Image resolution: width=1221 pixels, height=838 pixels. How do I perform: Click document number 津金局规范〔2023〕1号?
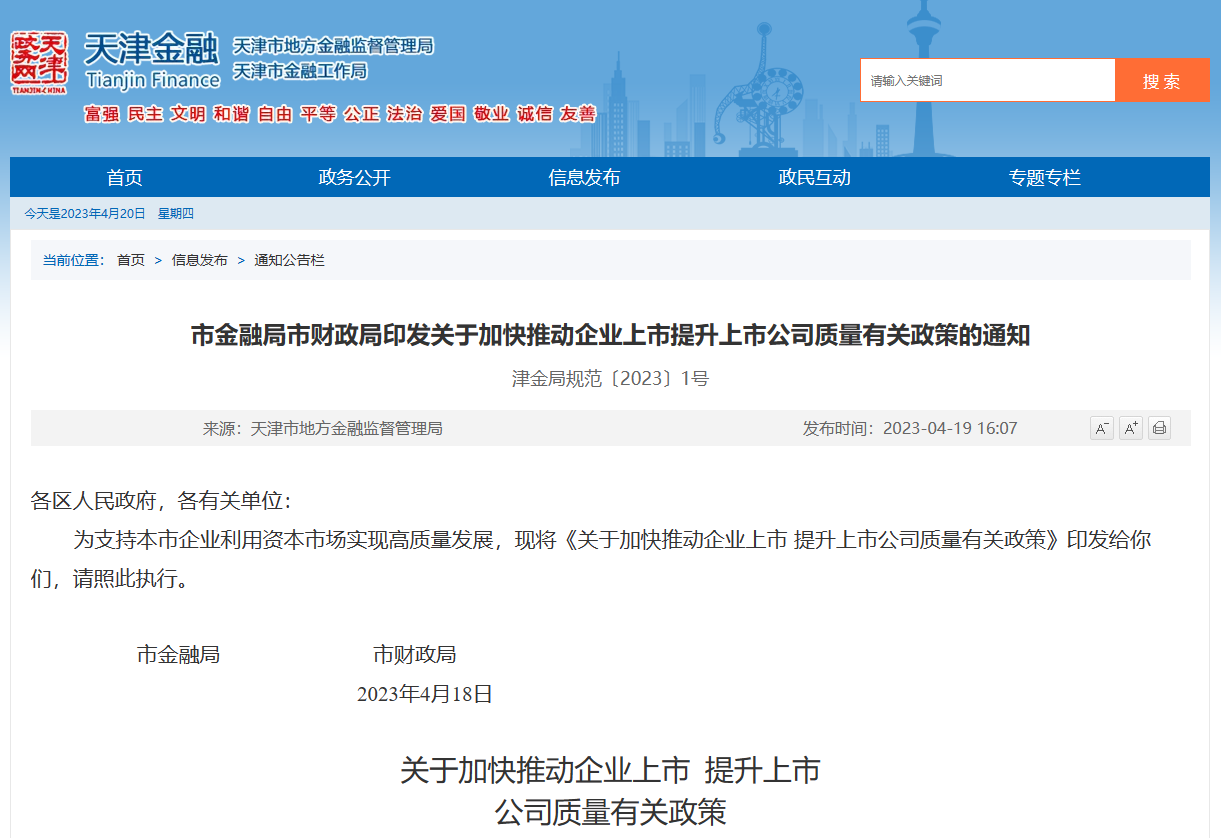click(x=610, y=379)
